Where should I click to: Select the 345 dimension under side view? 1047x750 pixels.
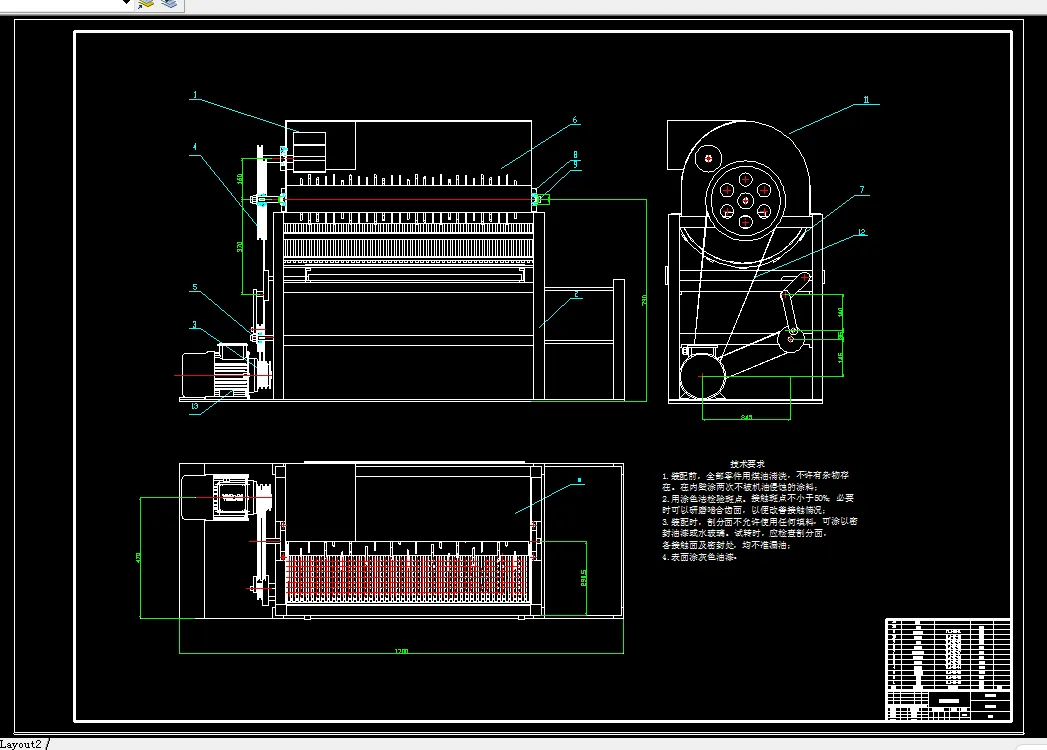tap(747, 417)
